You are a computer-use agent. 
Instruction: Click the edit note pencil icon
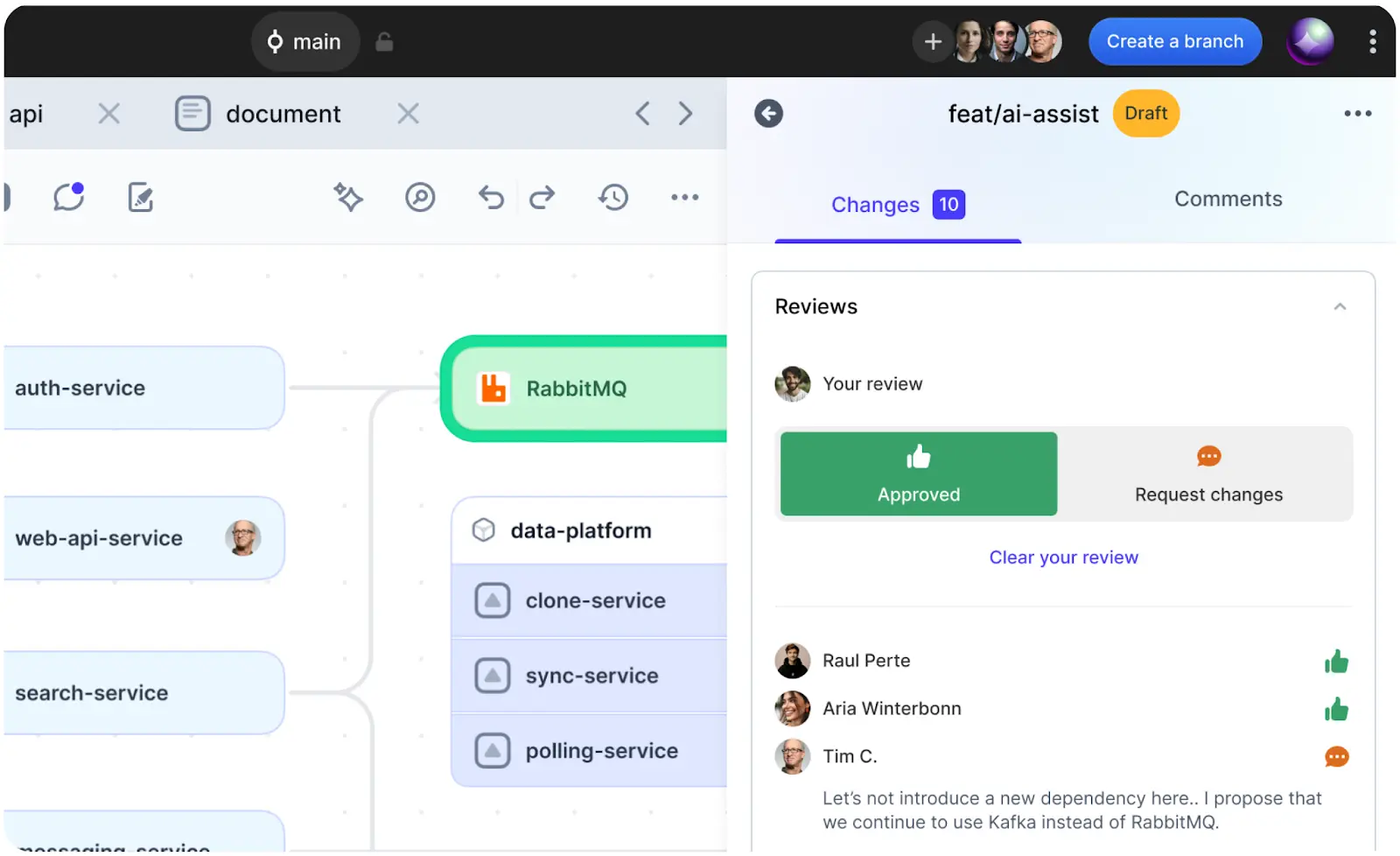click(x=141, y=198)
